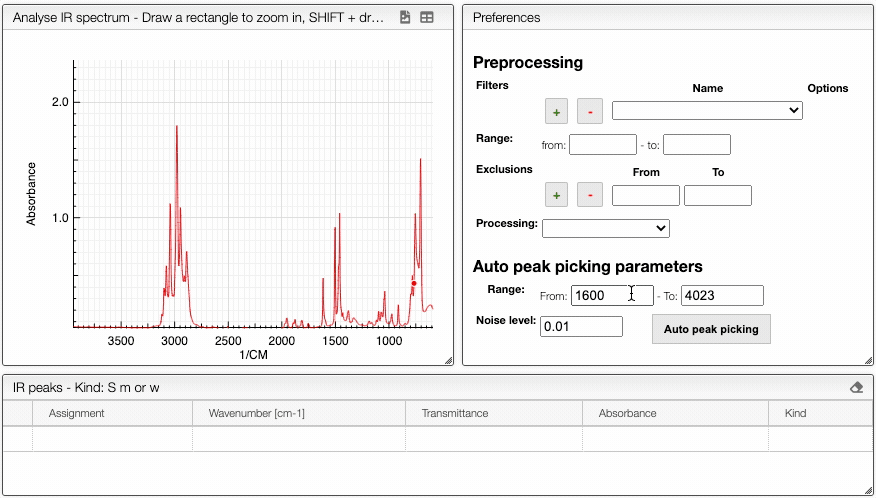Click the export image file icon
Screen dimensions: 876x498
coord(405,18)
